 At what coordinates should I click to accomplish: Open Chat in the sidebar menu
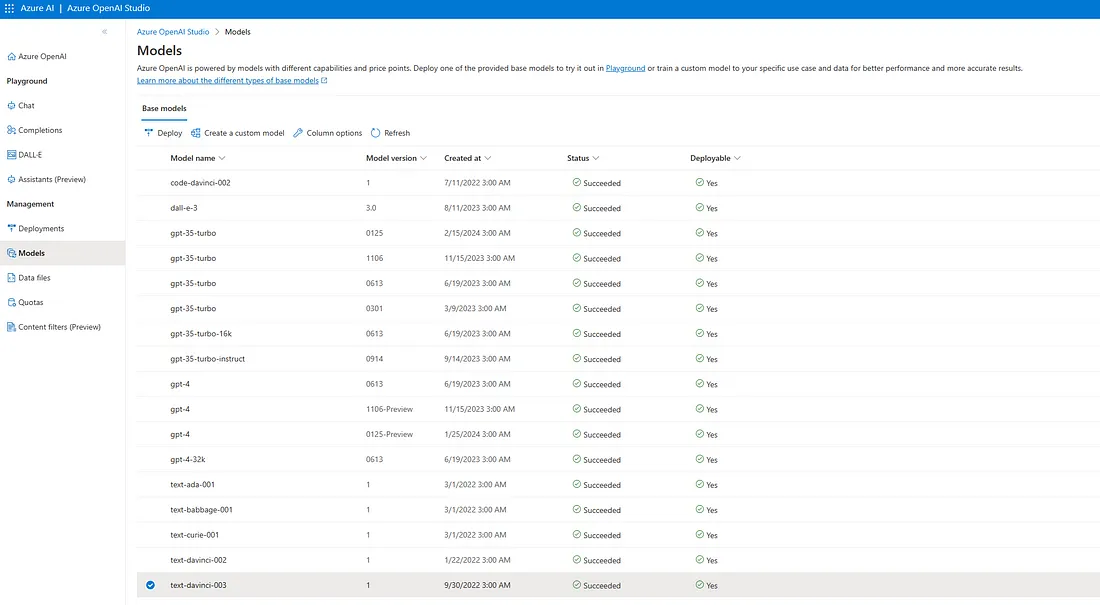click(x=26, y=105)
